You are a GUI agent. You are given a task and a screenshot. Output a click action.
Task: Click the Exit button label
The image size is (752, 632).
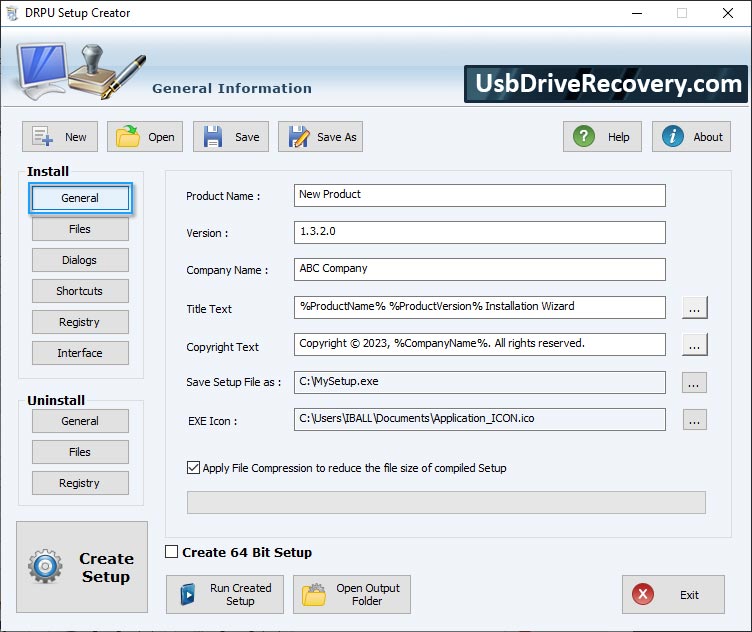tap(689, 595)
